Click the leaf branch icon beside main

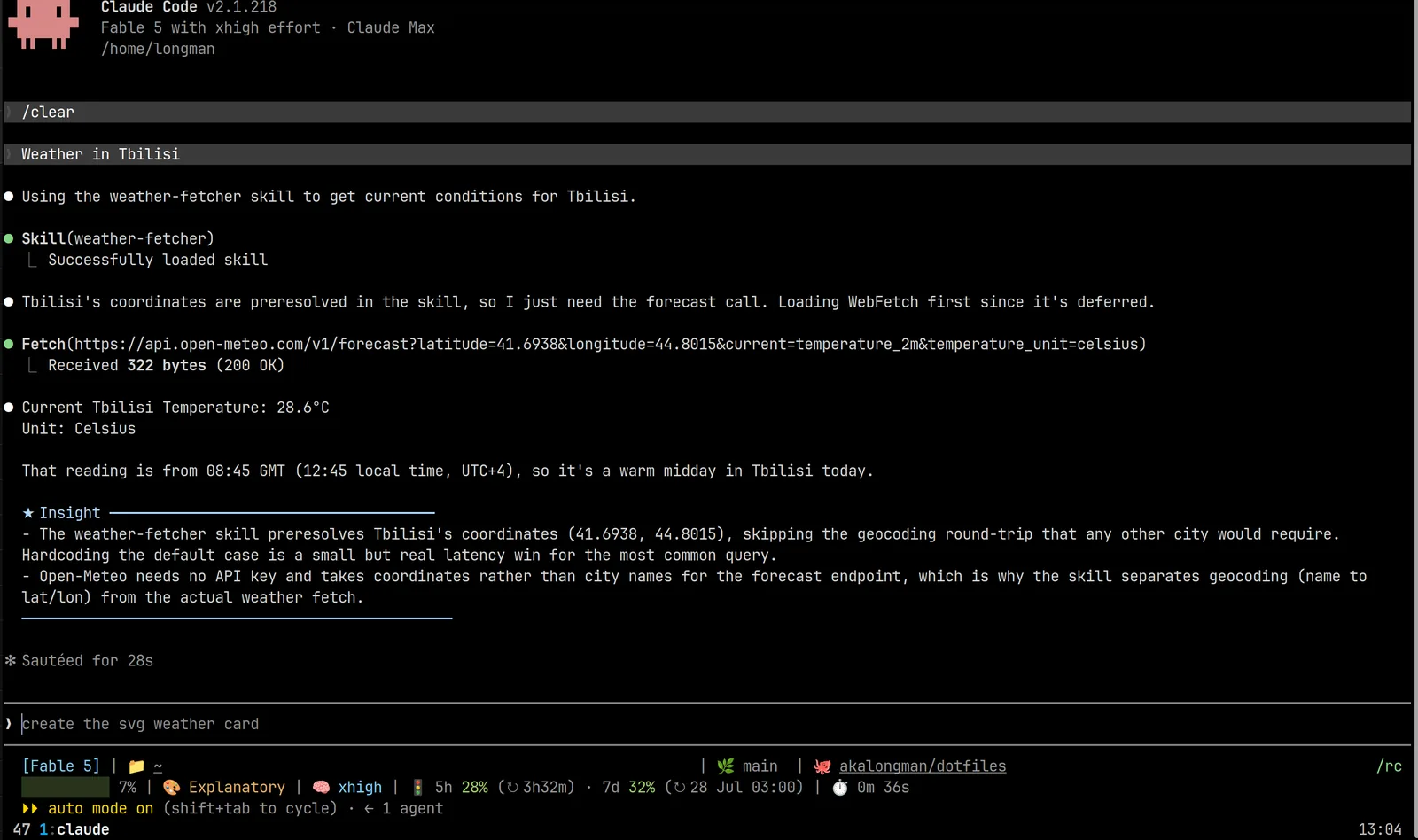pos(725,766)
